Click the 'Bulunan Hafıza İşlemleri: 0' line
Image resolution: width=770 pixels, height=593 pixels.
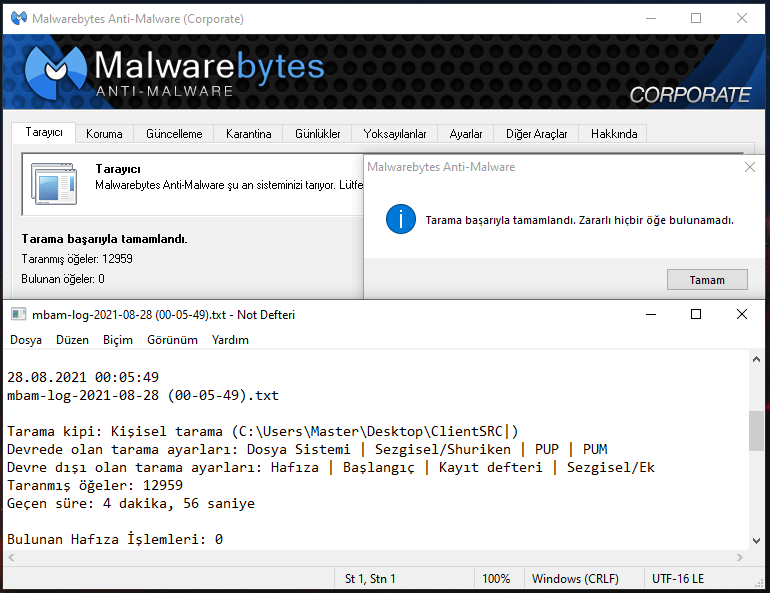[115, 539]
